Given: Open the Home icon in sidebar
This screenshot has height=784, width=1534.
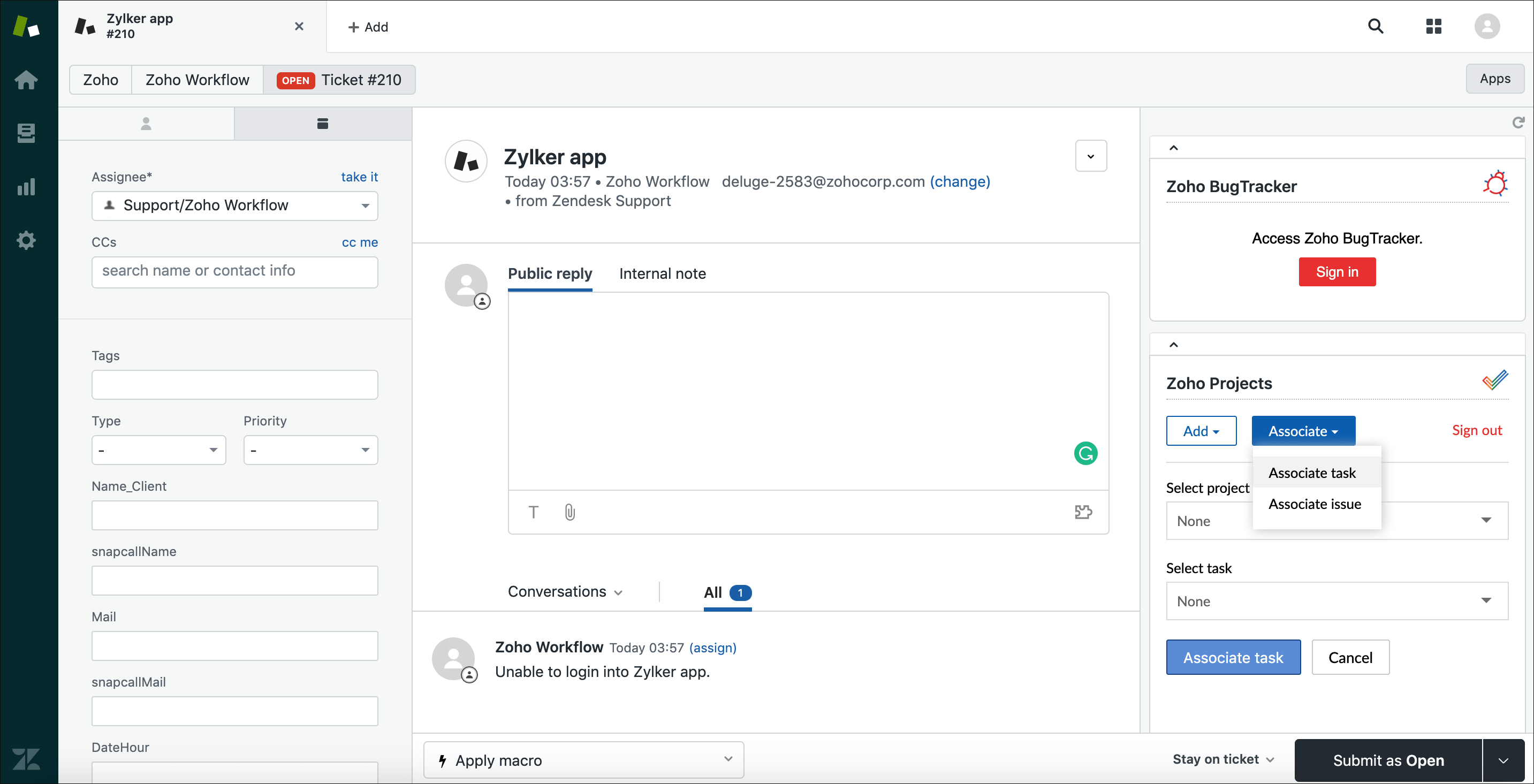Looking at the screenshot, I should [x=26, y=80].
